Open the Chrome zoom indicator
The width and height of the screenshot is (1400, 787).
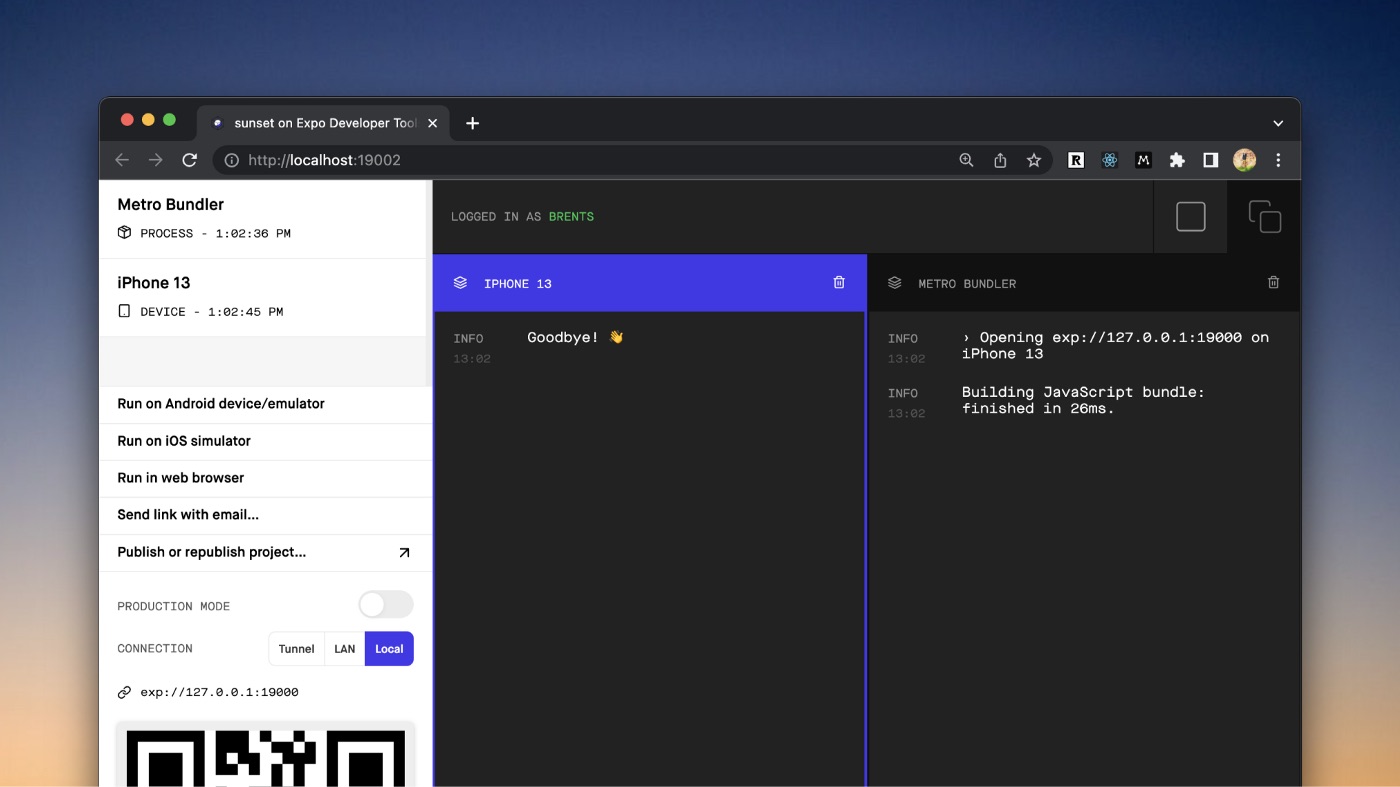966,160
